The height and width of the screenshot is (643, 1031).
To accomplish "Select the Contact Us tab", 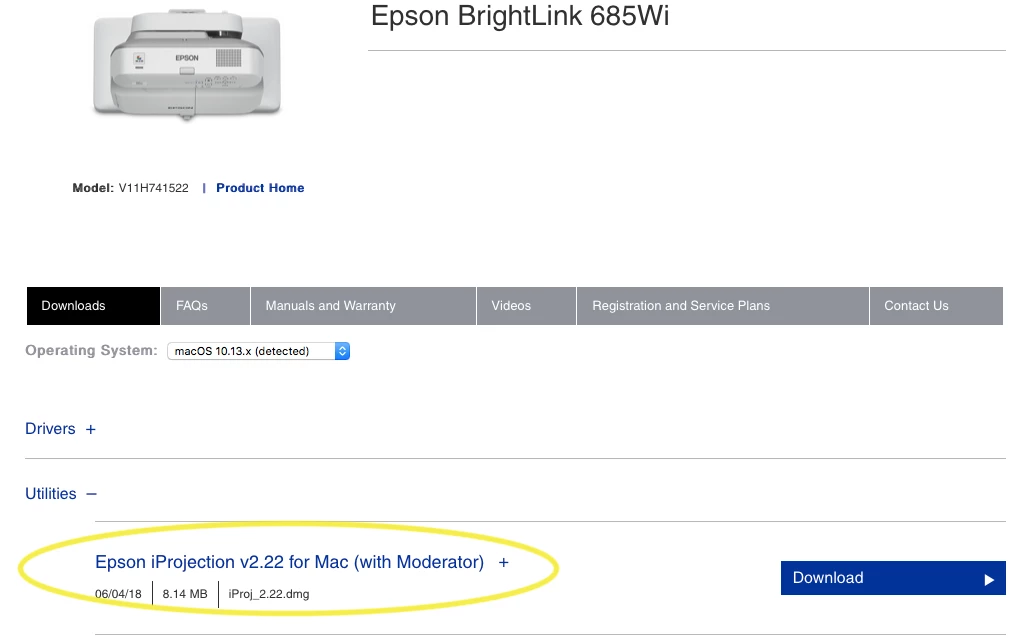I will tap(936, 306).
